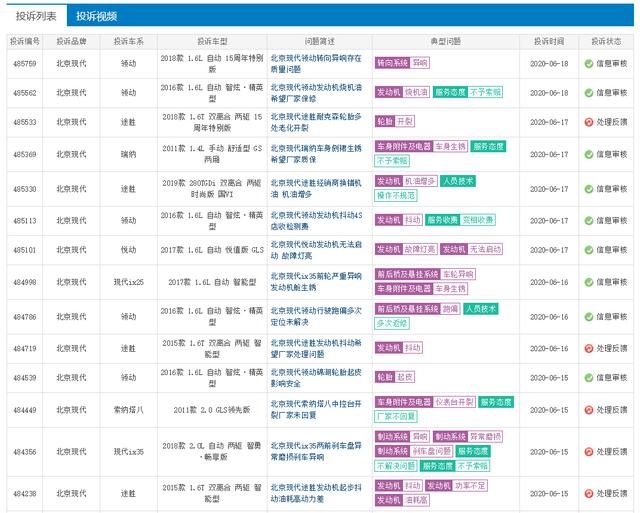Click red 处理反馈 icon for complaint 484356
Screen dimensions: 640x513
point(589,452)
